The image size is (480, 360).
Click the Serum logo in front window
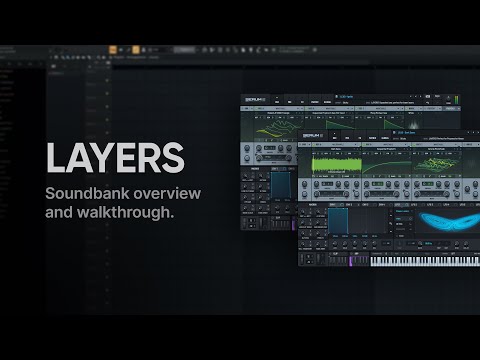pyautogui.click(x=313, y=136)
